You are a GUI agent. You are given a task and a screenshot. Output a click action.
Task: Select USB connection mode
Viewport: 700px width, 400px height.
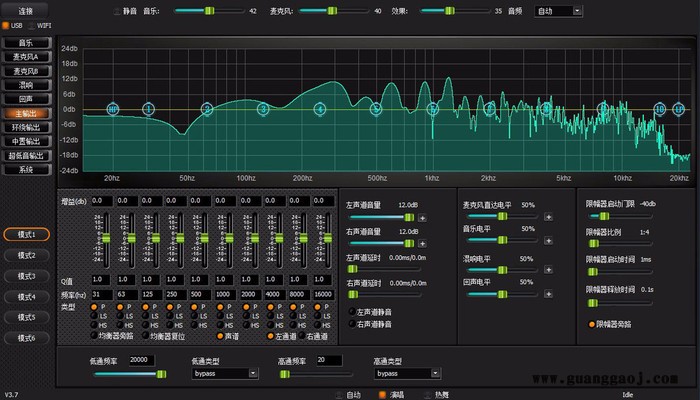tap(5, 25)
